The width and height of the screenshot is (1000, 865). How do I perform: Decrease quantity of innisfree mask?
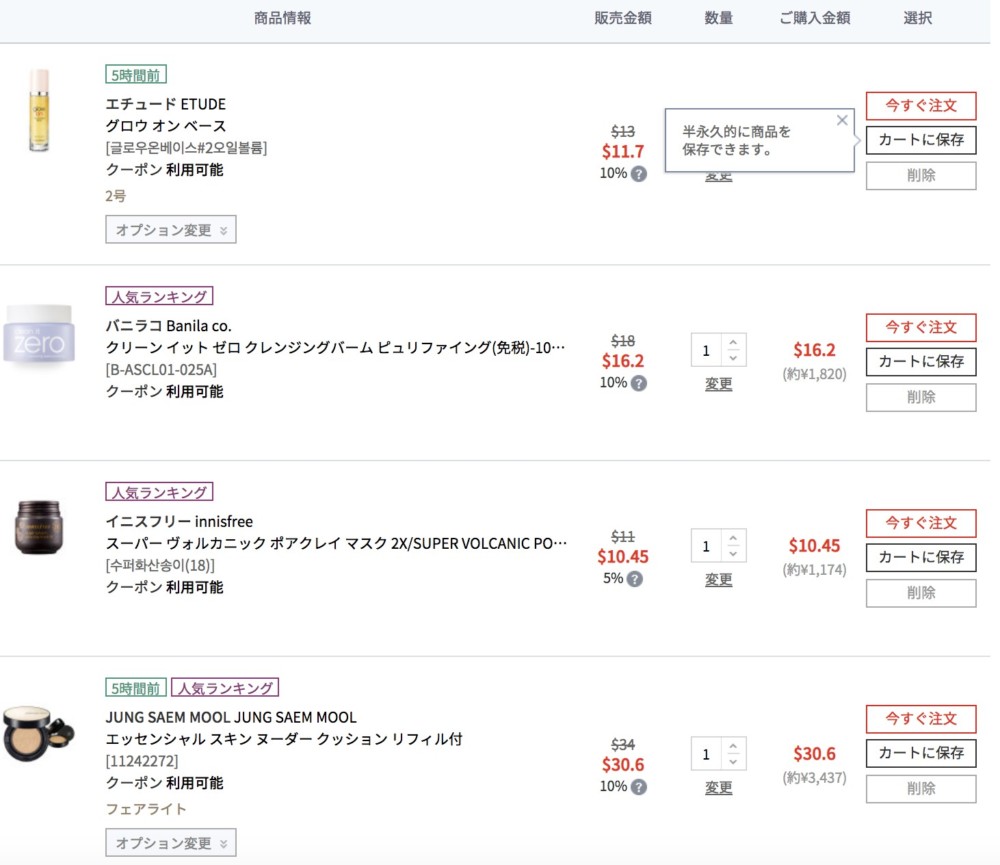point(733,554)
